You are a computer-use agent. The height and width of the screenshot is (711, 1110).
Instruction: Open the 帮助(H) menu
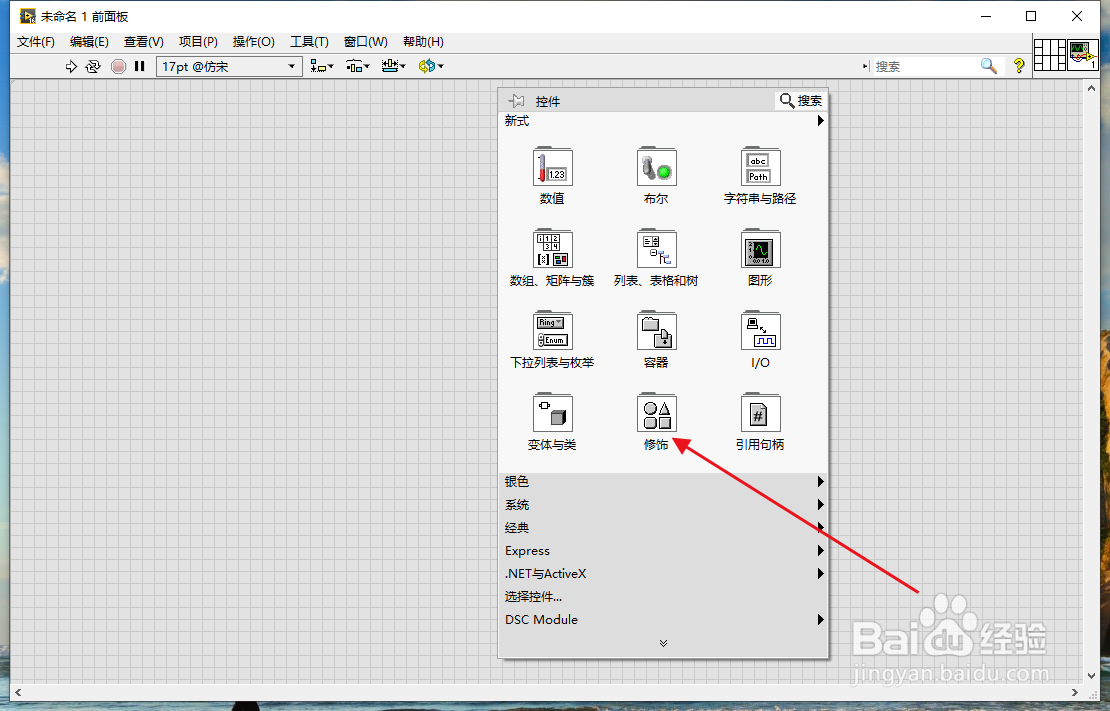coord(423,42)
